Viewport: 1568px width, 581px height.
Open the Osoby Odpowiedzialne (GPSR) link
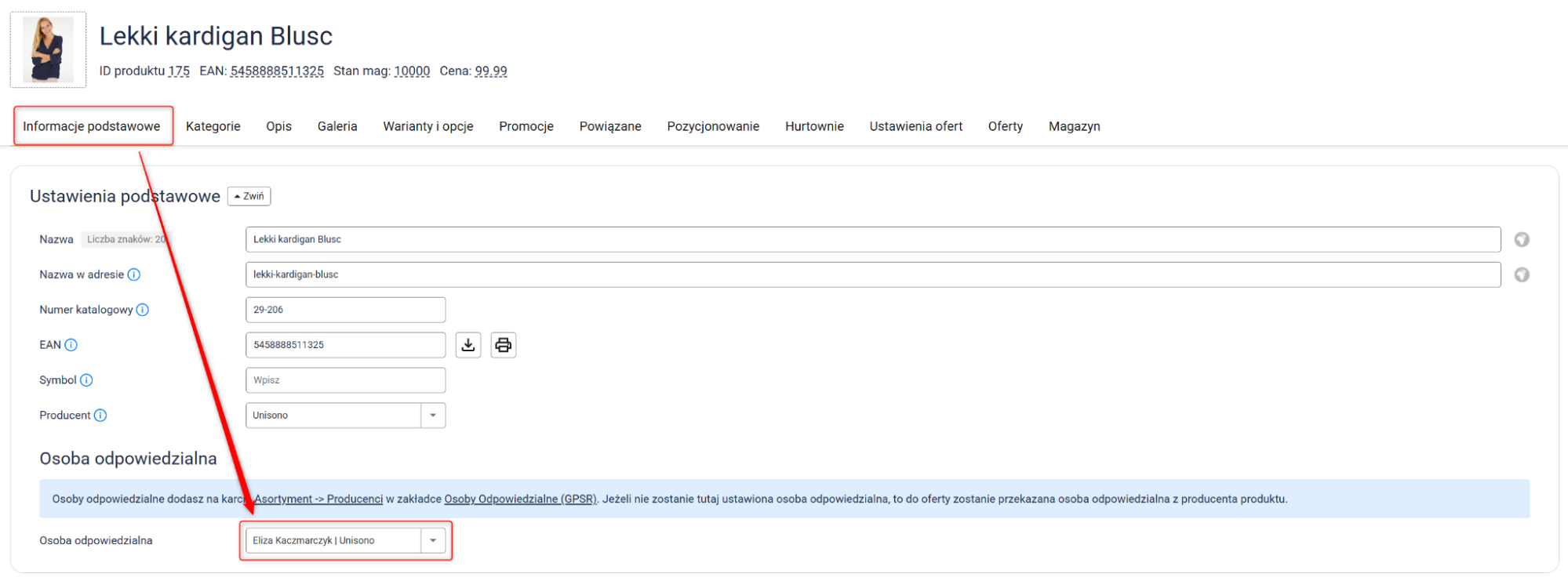click(519, 499)
